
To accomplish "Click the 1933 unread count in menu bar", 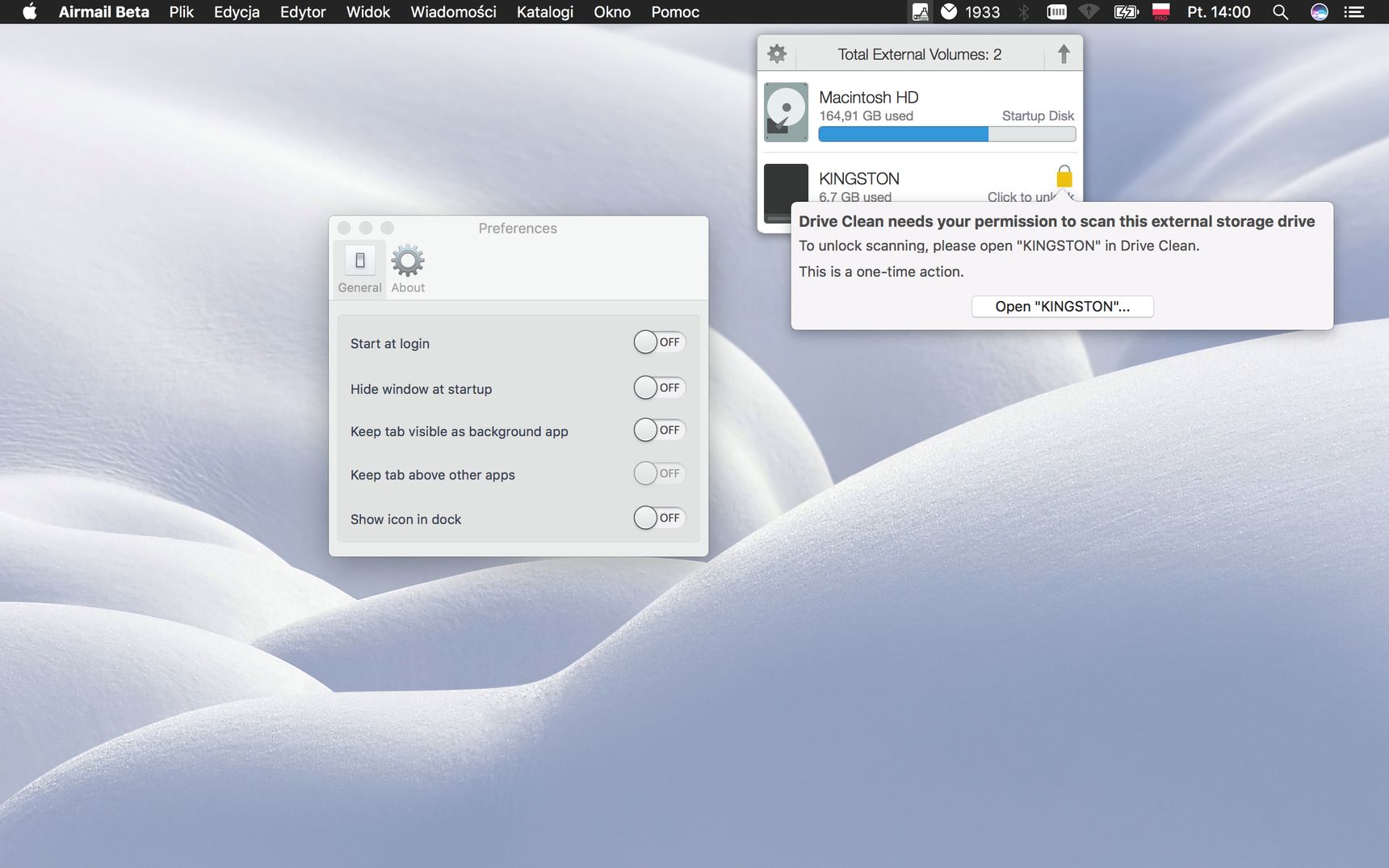I will [x=983, y=12].
